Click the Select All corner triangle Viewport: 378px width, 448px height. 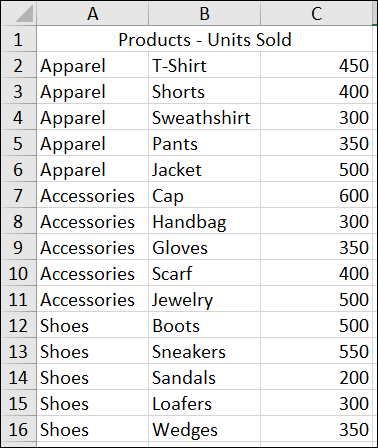[19, 13]
